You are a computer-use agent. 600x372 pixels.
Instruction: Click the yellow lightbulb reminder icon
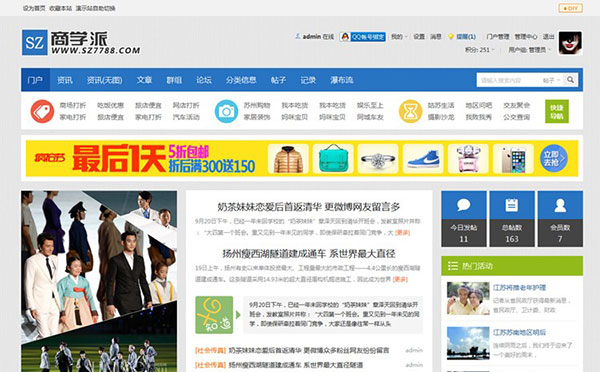[451, 37]
